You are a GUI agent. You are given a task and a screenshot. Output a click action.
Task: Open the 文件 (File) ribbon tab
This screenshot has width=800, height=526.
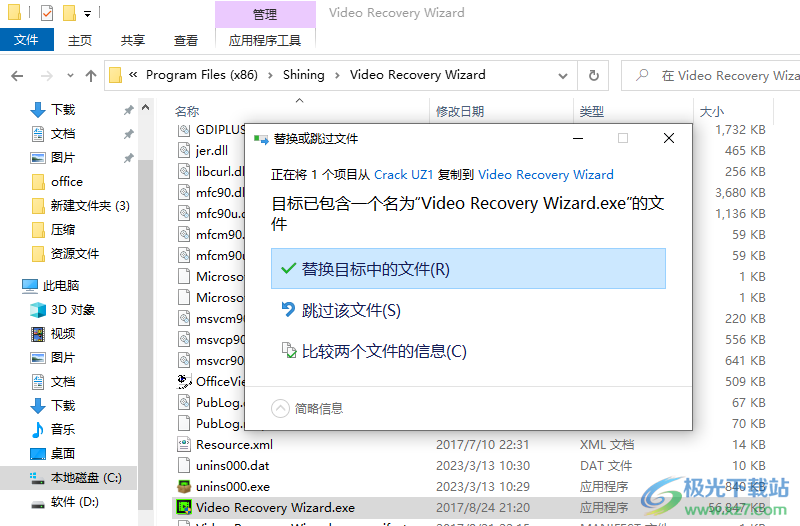[27, 40]
